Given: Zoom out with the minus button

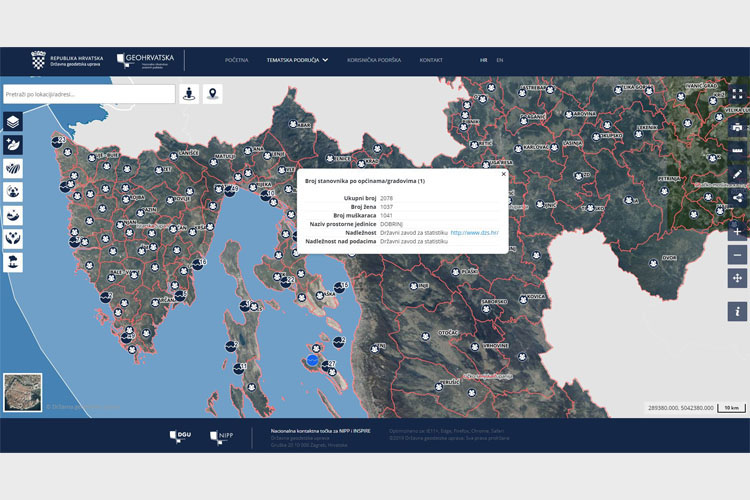Looking at the screenshot, I should click(x=737, y=255).
